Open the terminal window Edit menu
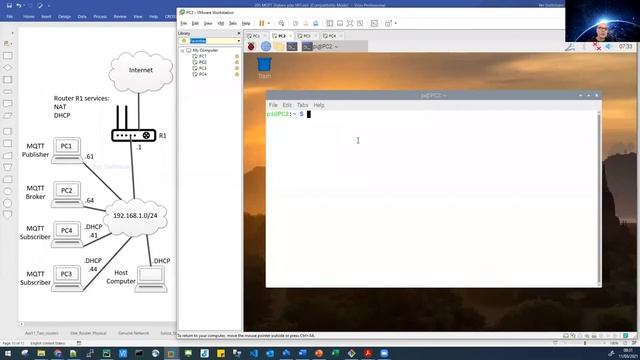Image resolution: width=640 pixels, height=360 pixels. pos(287,105)
